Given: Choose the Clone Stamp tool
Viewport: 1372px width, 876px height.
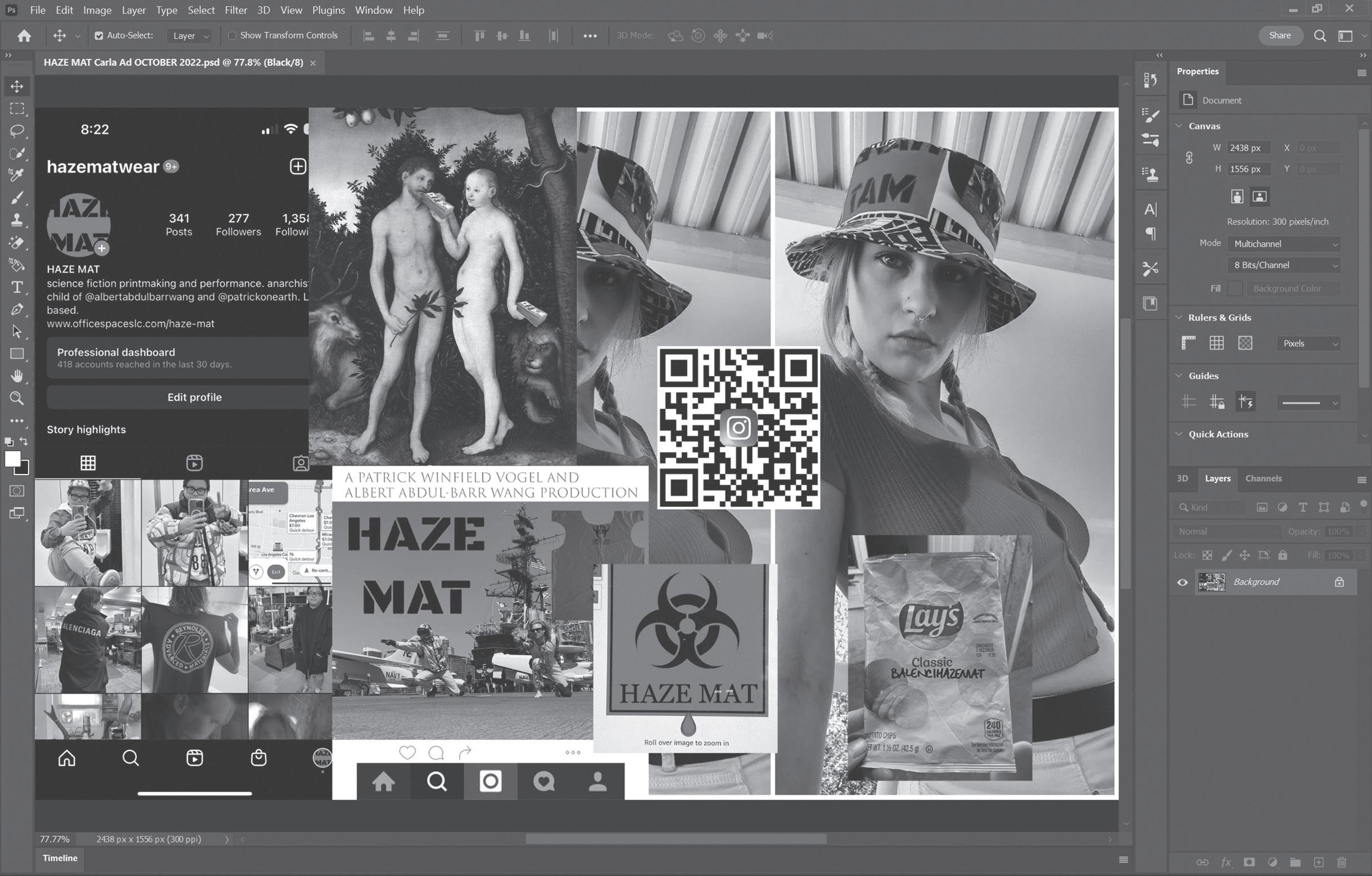Looking at the screenshot, I should click(17, 220).
